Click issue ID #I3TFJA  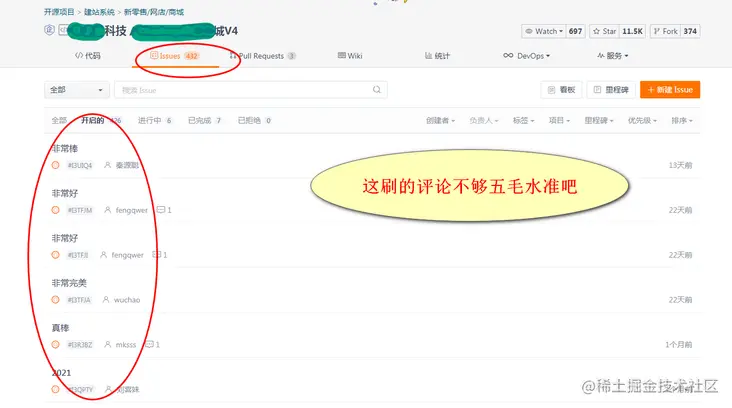tap(79, 300)
